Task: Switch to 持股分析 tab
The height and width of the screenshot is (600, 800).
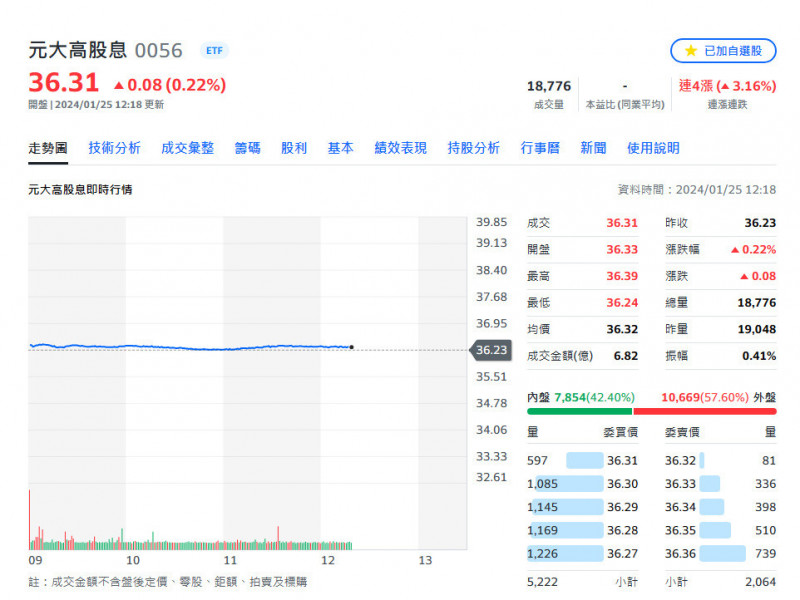Action: [473, 148]
